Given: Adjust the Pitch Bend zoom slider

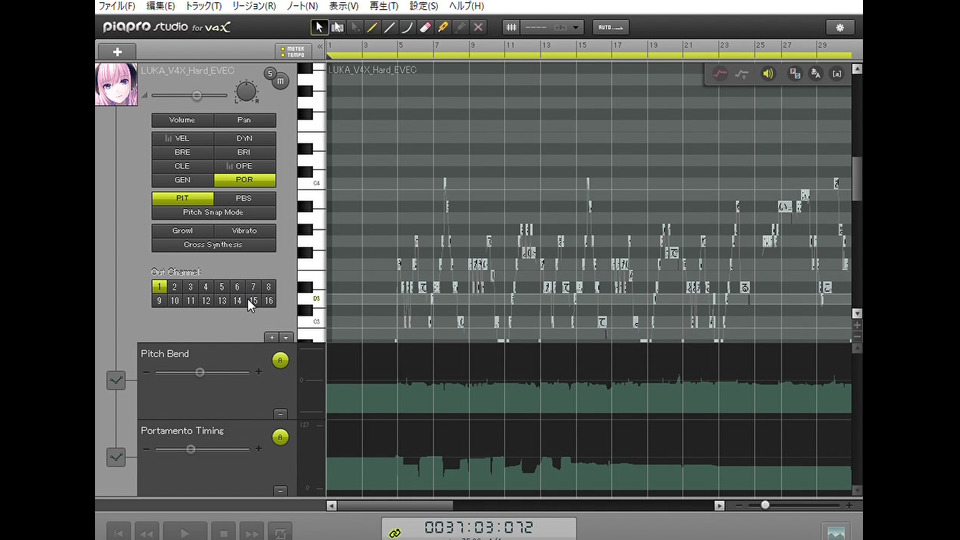Looking at the screenshot, I should (202, 372).
